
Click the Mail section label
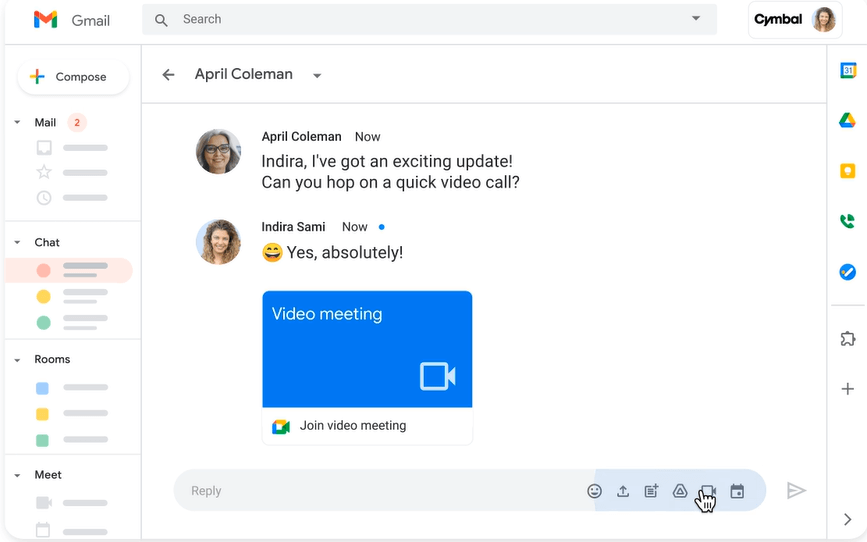(x=45, y=122)
